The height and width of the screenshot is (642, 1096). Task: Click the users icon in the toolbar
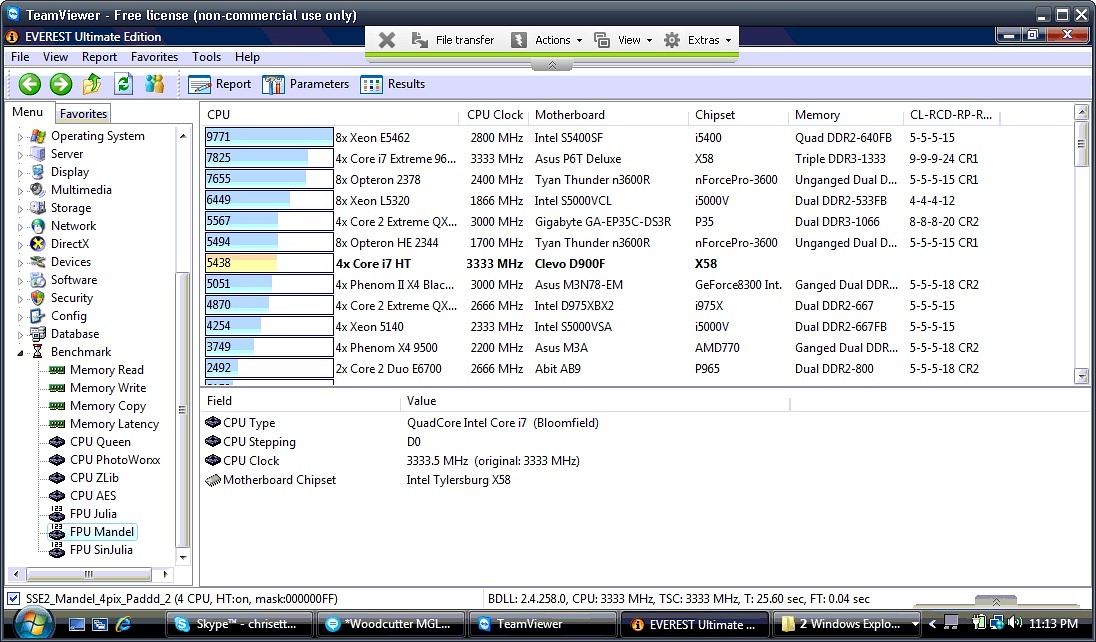(154, 84)
